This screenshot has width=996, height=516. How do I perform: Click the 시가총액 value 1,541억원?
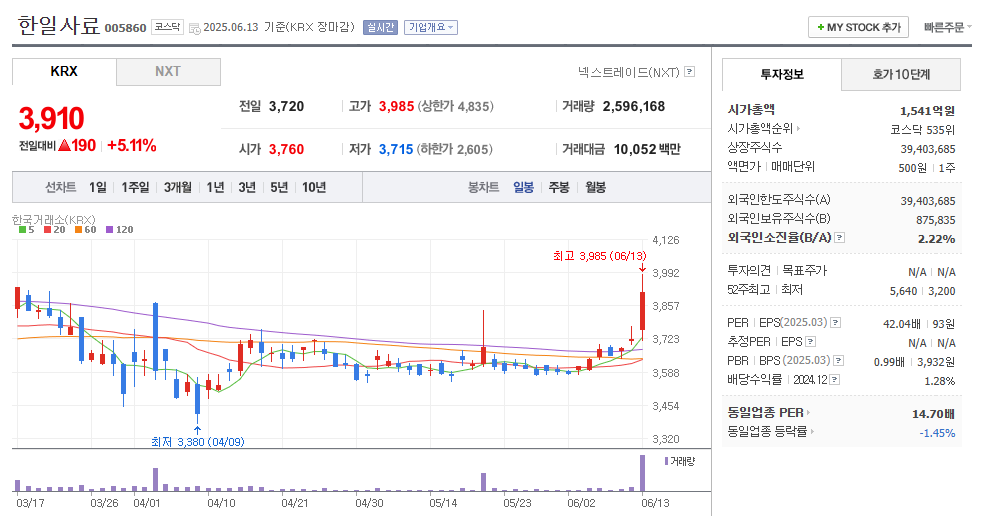[927, 111]
